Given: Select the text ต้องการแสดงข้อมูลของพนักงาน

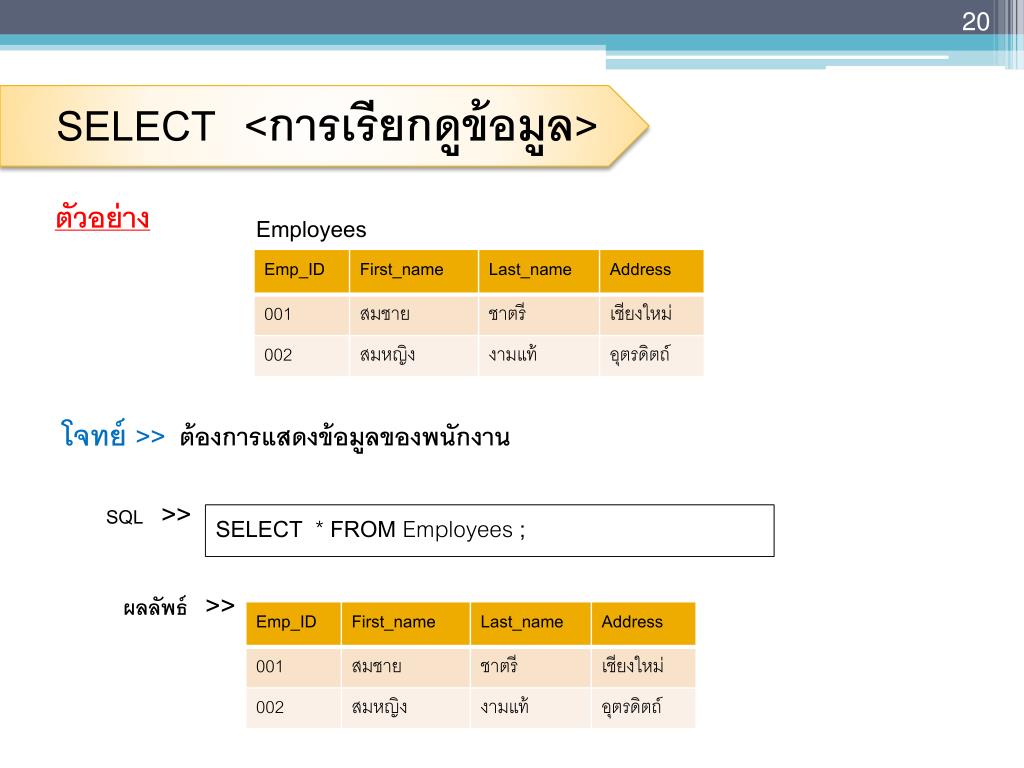Looking at the screenshot, I should coord(344,437).
